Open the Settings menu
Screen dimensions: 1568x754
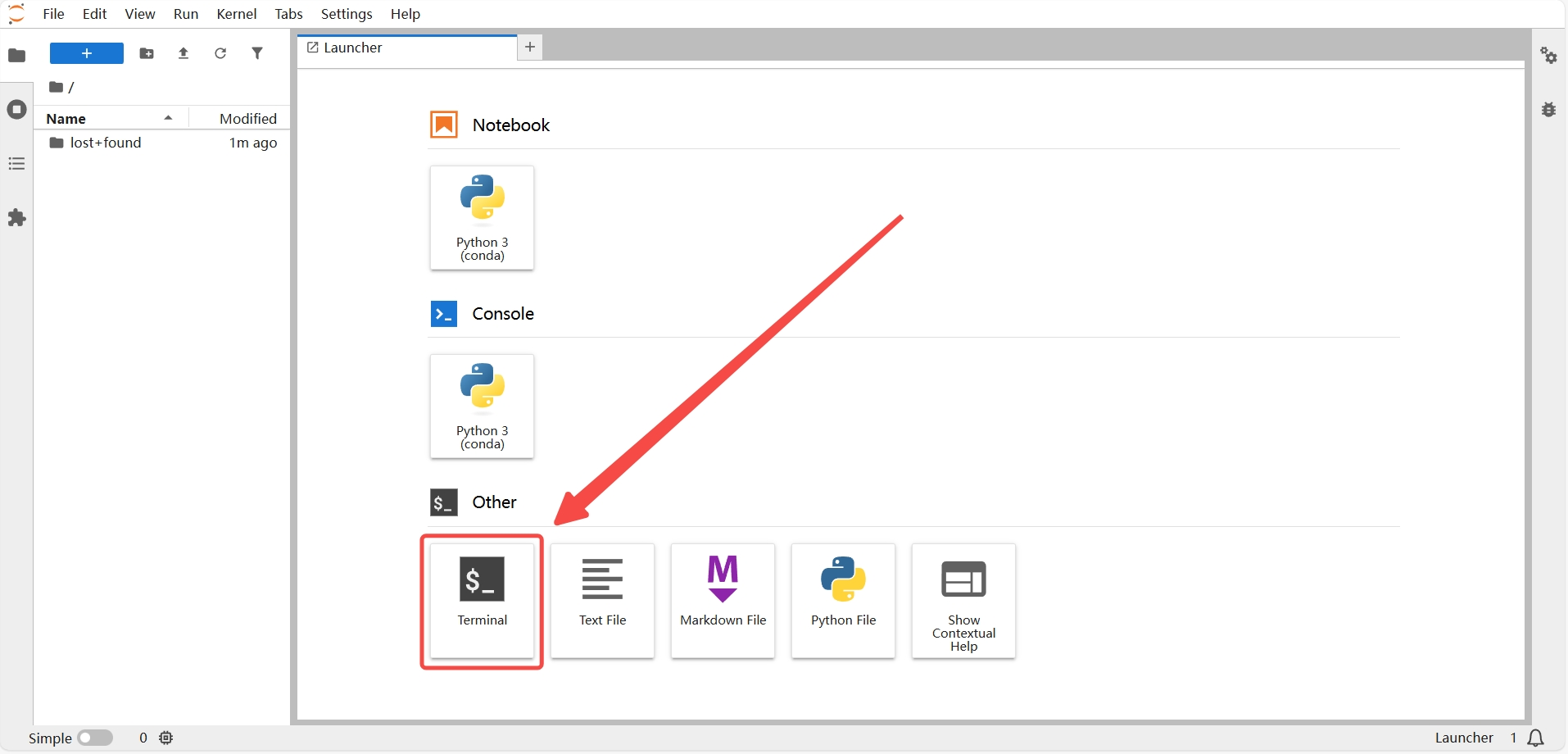347,14
